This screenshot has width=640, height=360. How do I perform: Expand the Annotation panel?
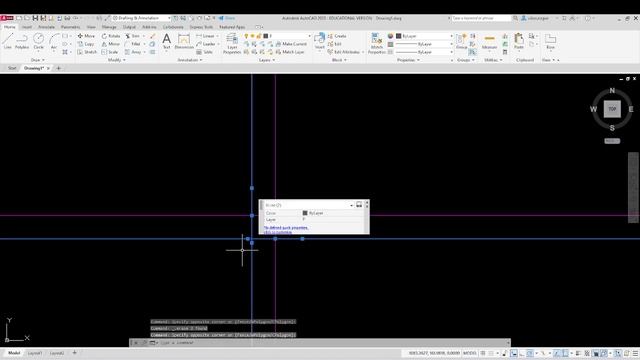click(190, 60)
